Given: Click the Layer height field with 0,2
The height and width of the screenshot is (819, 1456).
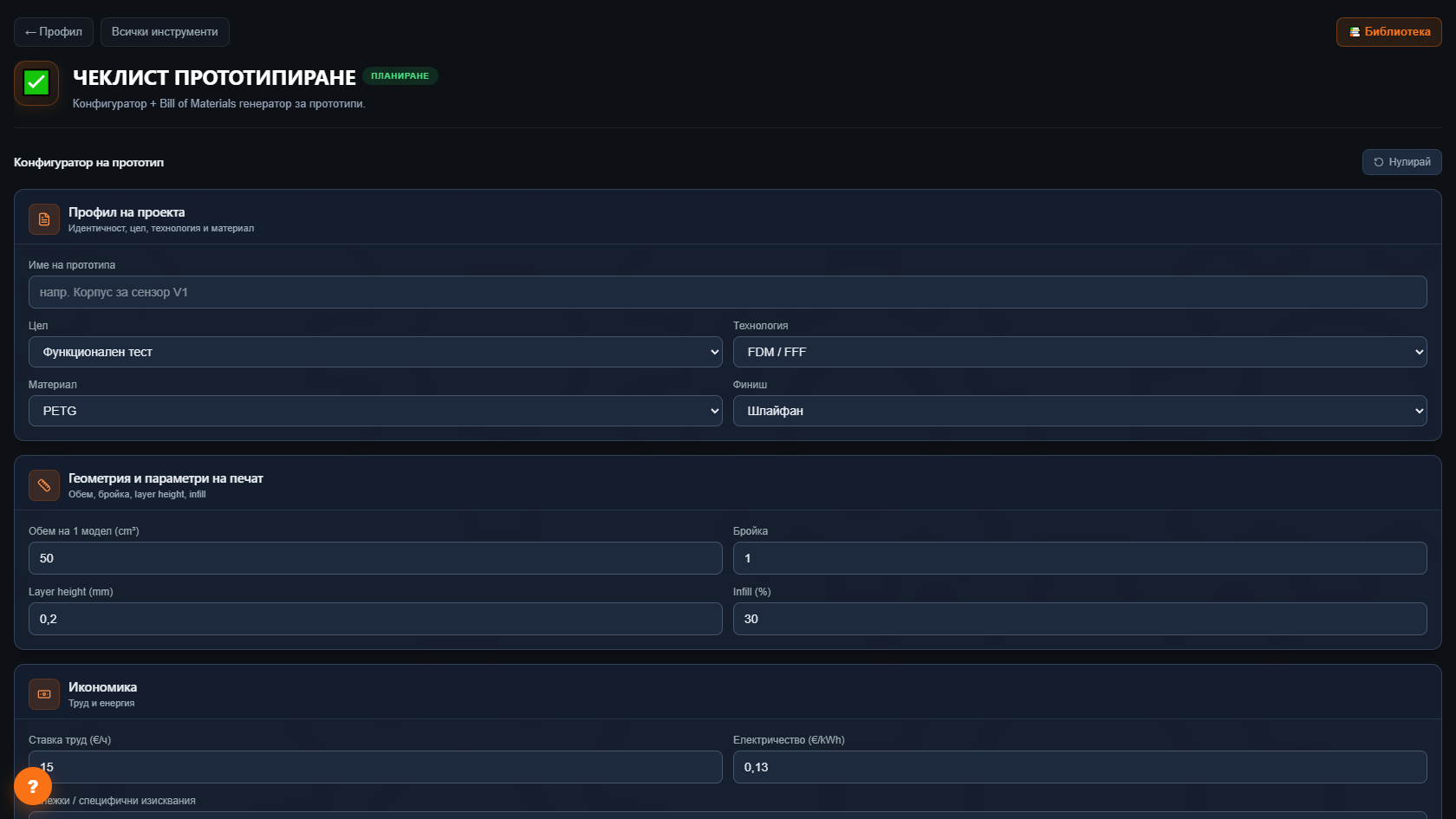Looking at the screenshot, I should coord(375,619).
